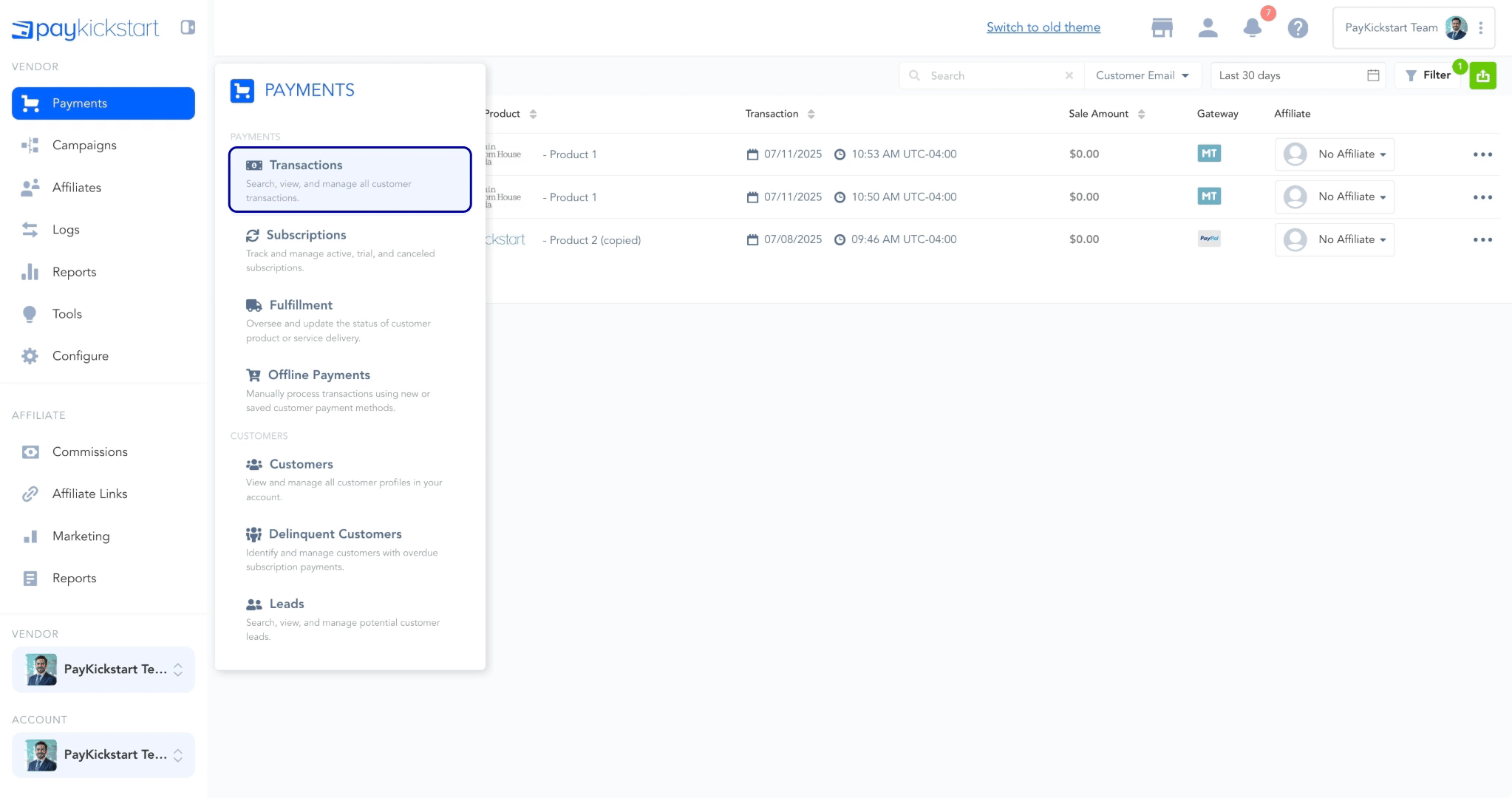Expand the Account switcher at sidebar bottom
Image resolution: width=1512 pixels, height=798 pixels.
point(103,755)
